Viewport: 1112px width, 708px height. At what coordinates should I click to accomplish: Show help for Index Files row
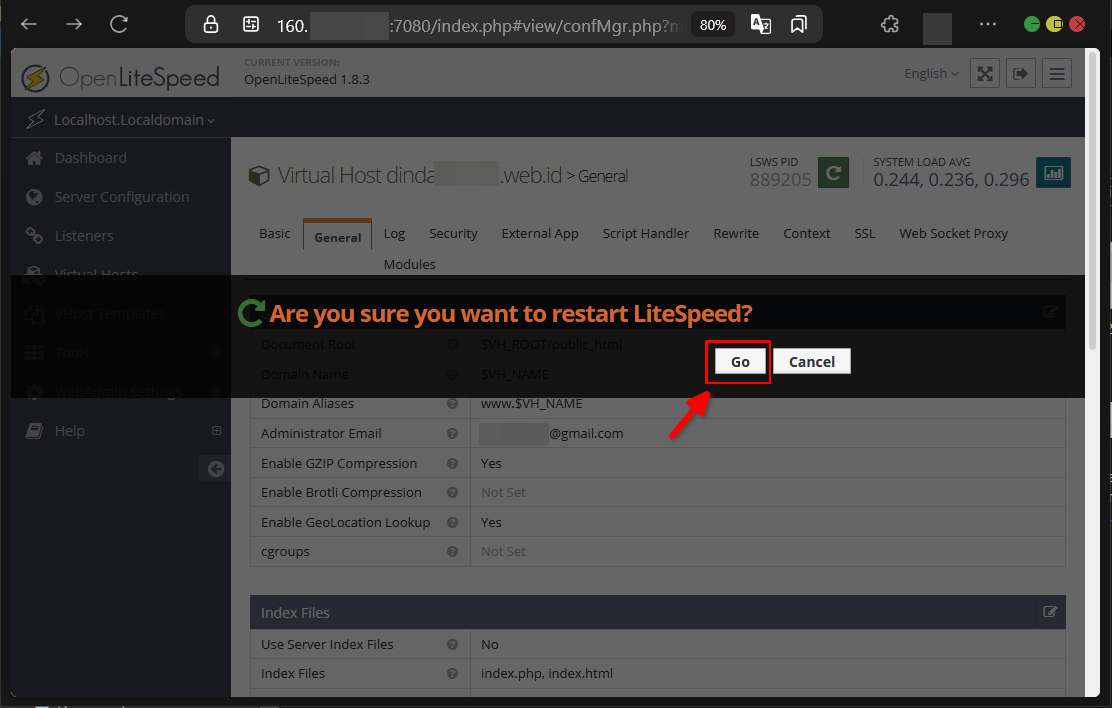(x=452, y=673)
